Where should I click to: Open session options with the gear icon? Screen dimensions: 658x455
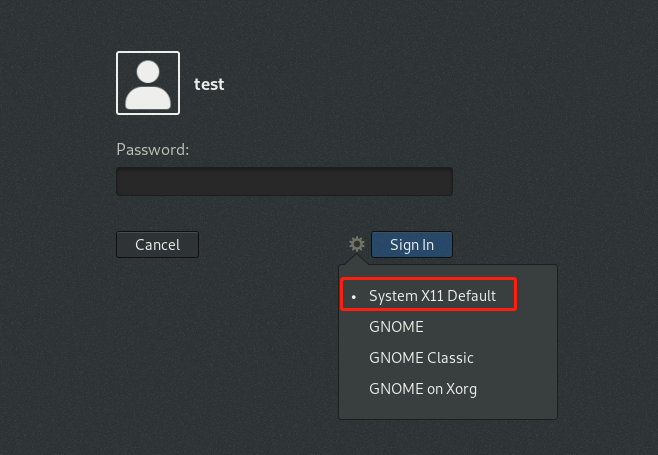point(356,244)
